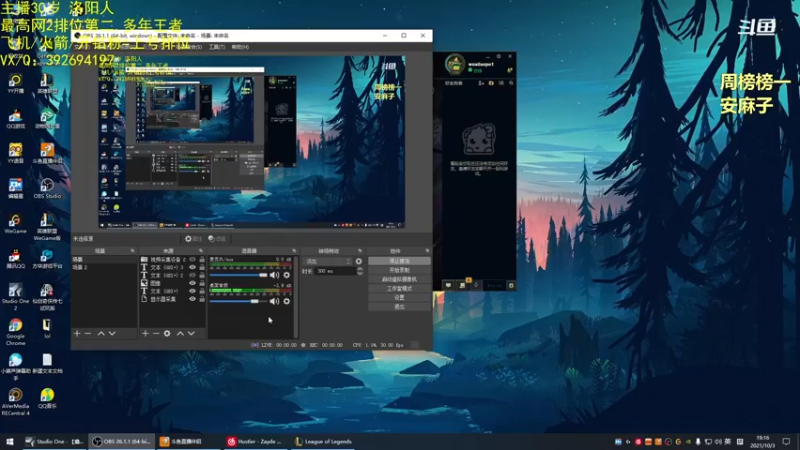The height and width of the screenshot is (450, 800).
Task: Mute the 麦克风/Aux channel speaker icon
Action: [274, 275]
